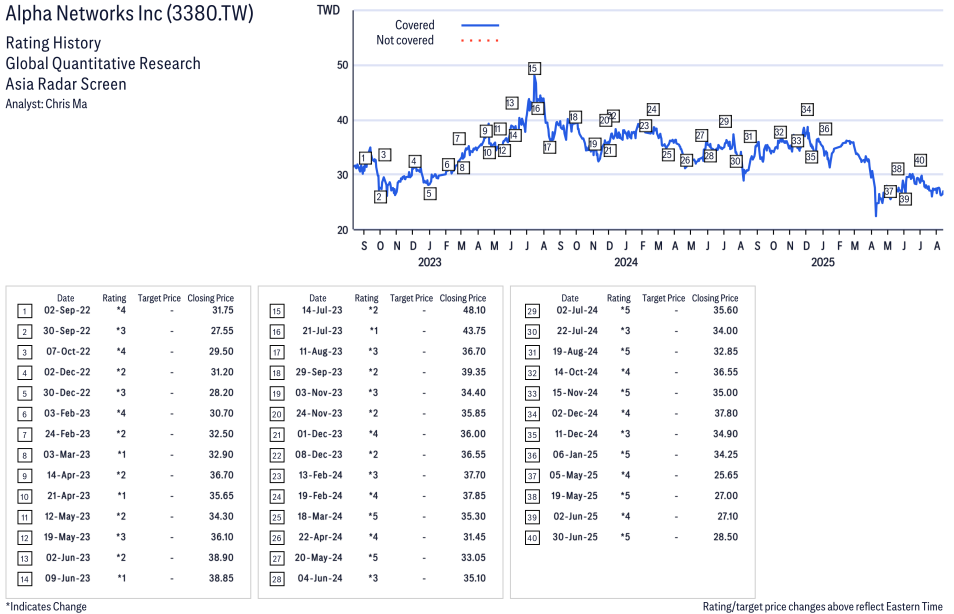Viewport: 954px width, 614px height.
Task: Click chart marker 17 below the price line
Action: 549,147
